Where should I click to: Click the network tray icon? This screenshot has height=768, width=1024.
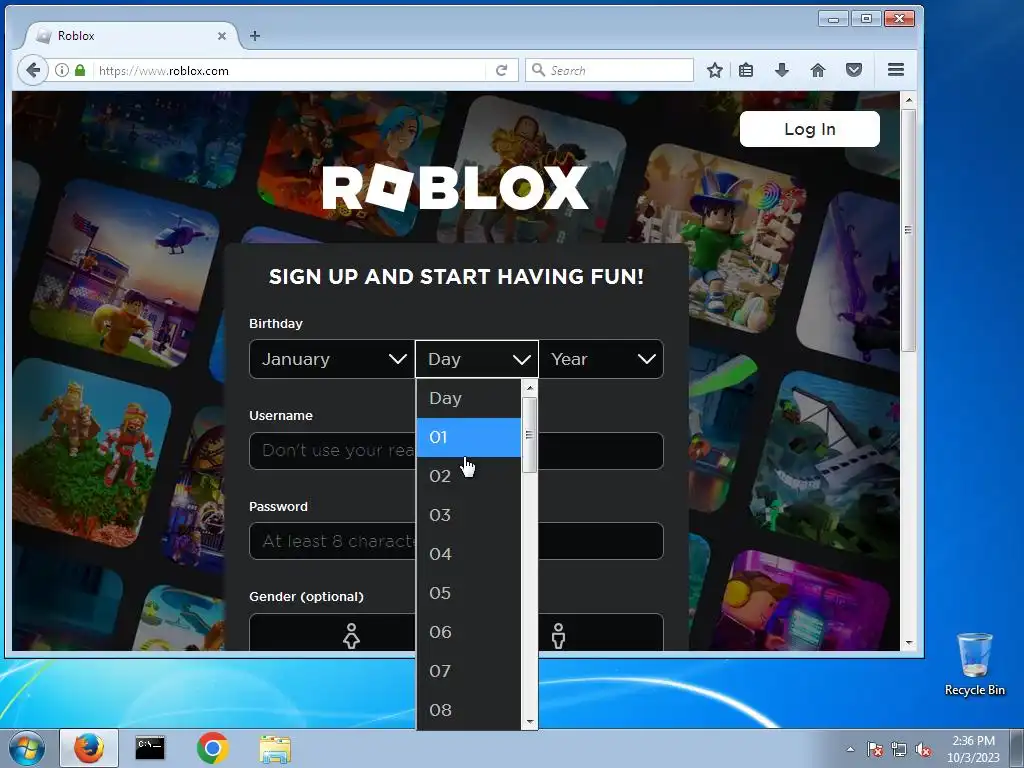click(x=899, y=749)
